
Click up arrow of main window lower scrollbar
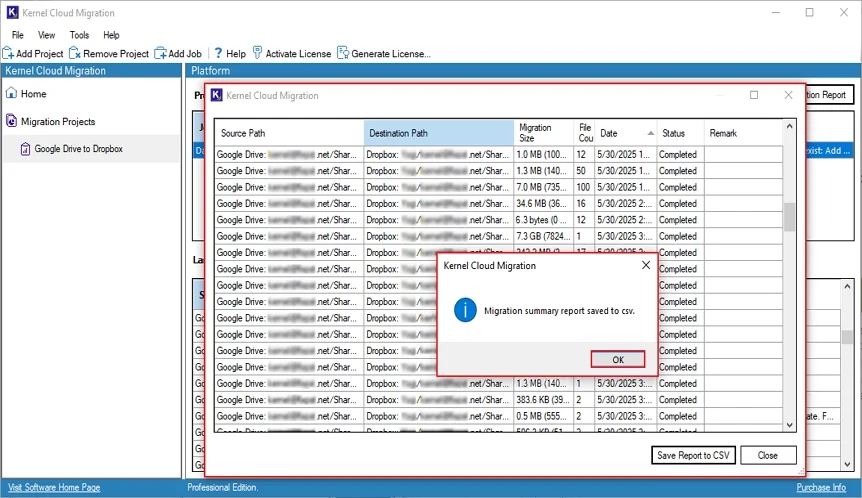(847, 286)
